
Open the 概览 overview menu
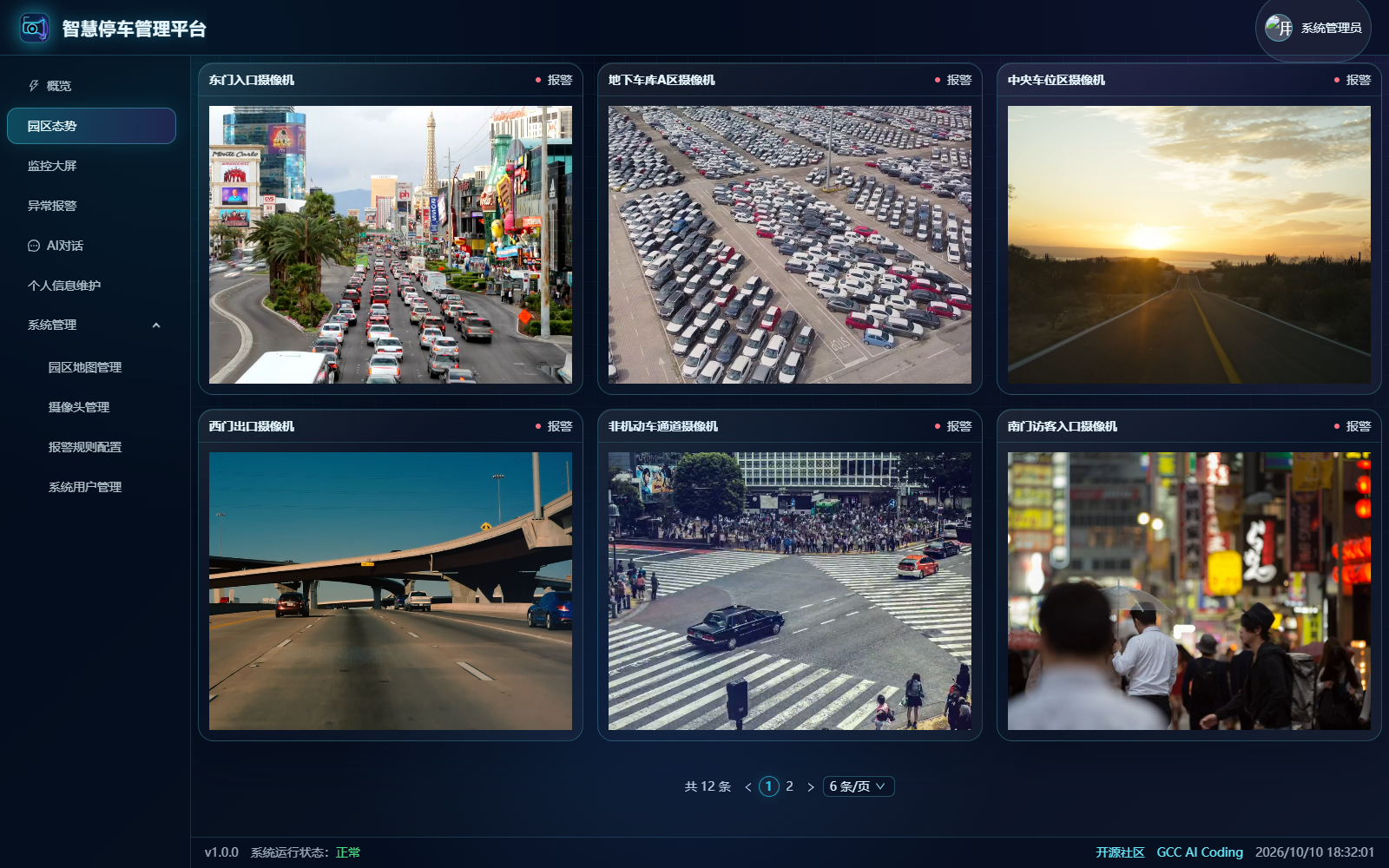pos(91,86)
